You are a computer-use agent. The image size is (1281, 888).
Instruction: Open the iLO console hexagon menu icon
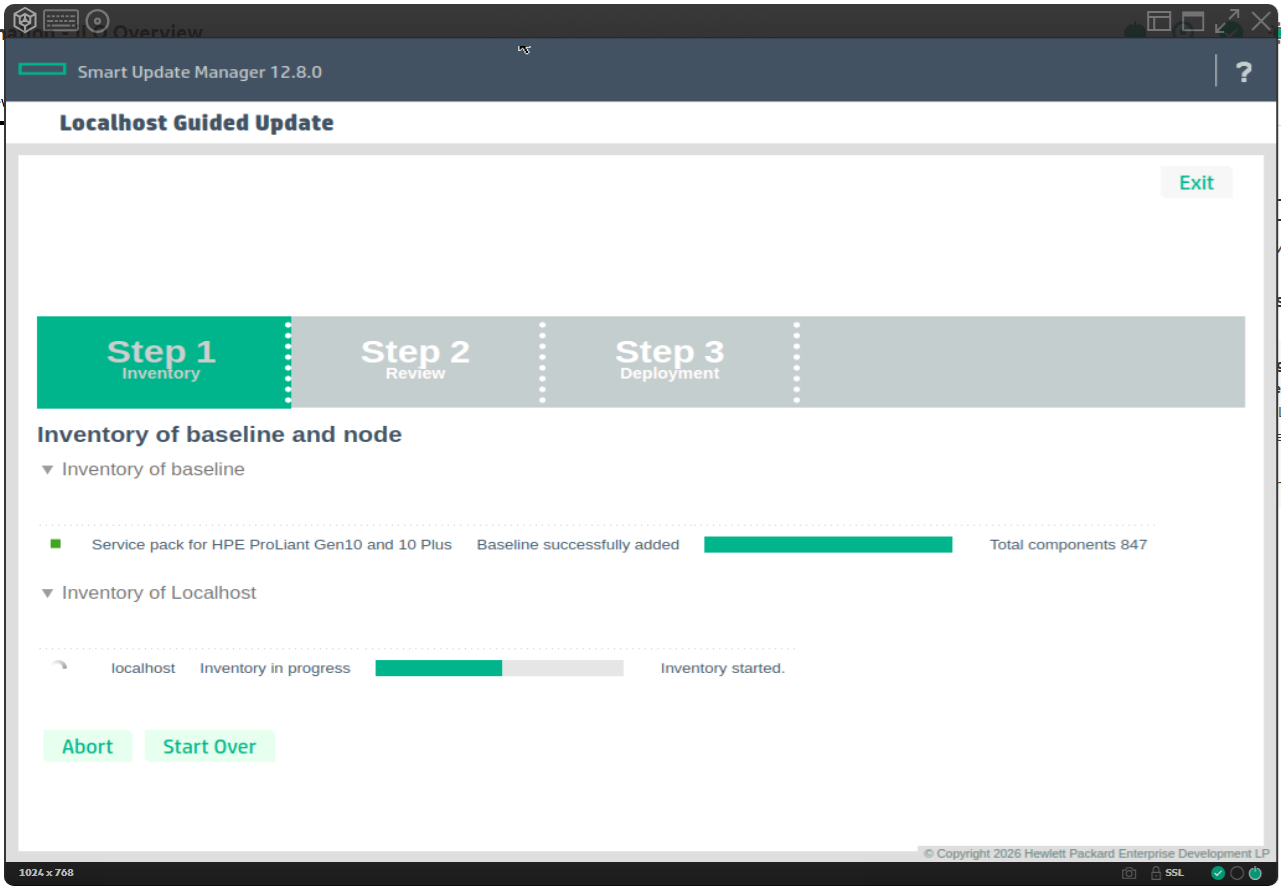25,20
